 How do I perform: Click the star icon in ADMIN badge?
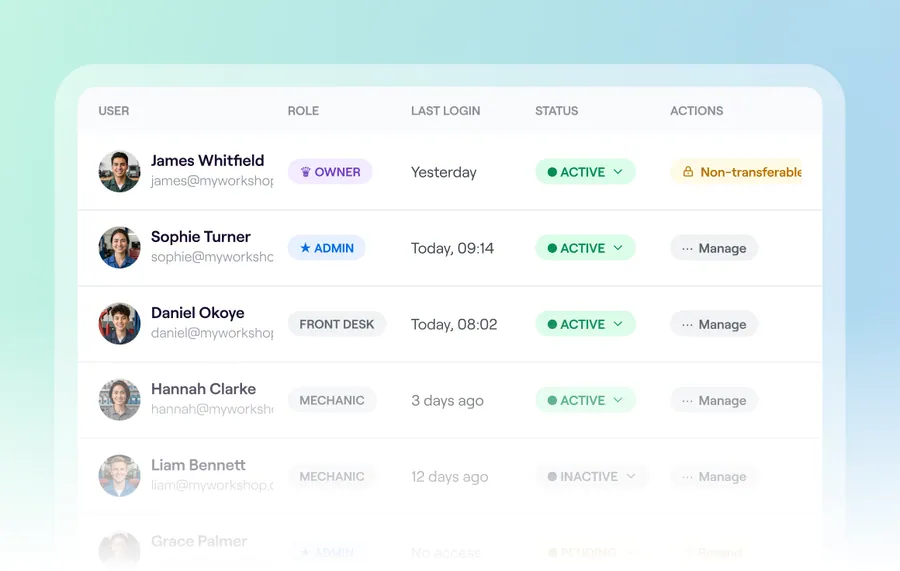click(x=305, y=248)
